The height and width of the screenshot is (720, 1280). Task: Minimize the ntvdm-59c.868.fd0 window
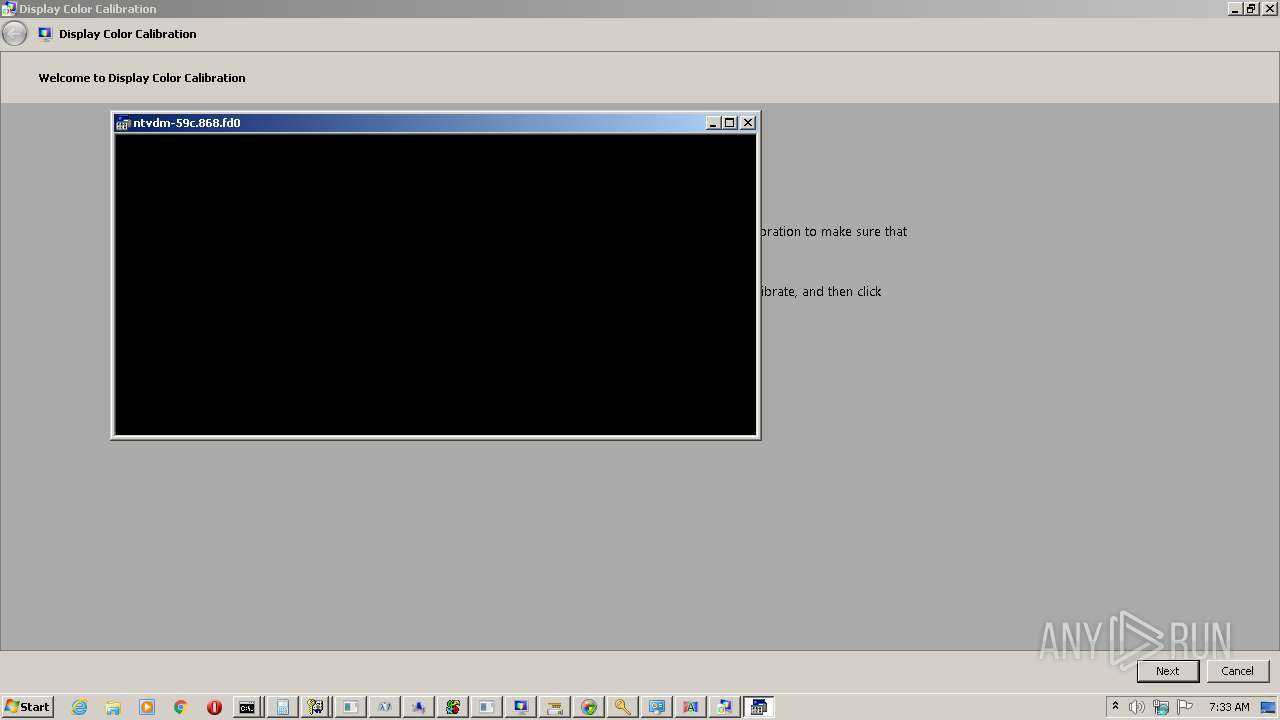point(713,123)
